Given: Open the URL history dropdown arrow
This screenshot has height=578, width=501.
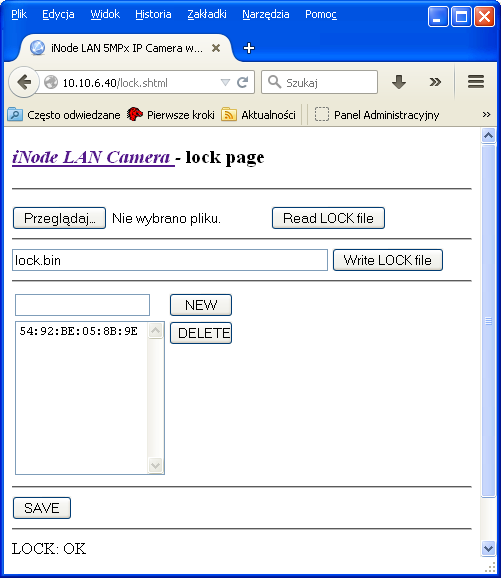Looking at the screenshot, I should pos(225,82).
